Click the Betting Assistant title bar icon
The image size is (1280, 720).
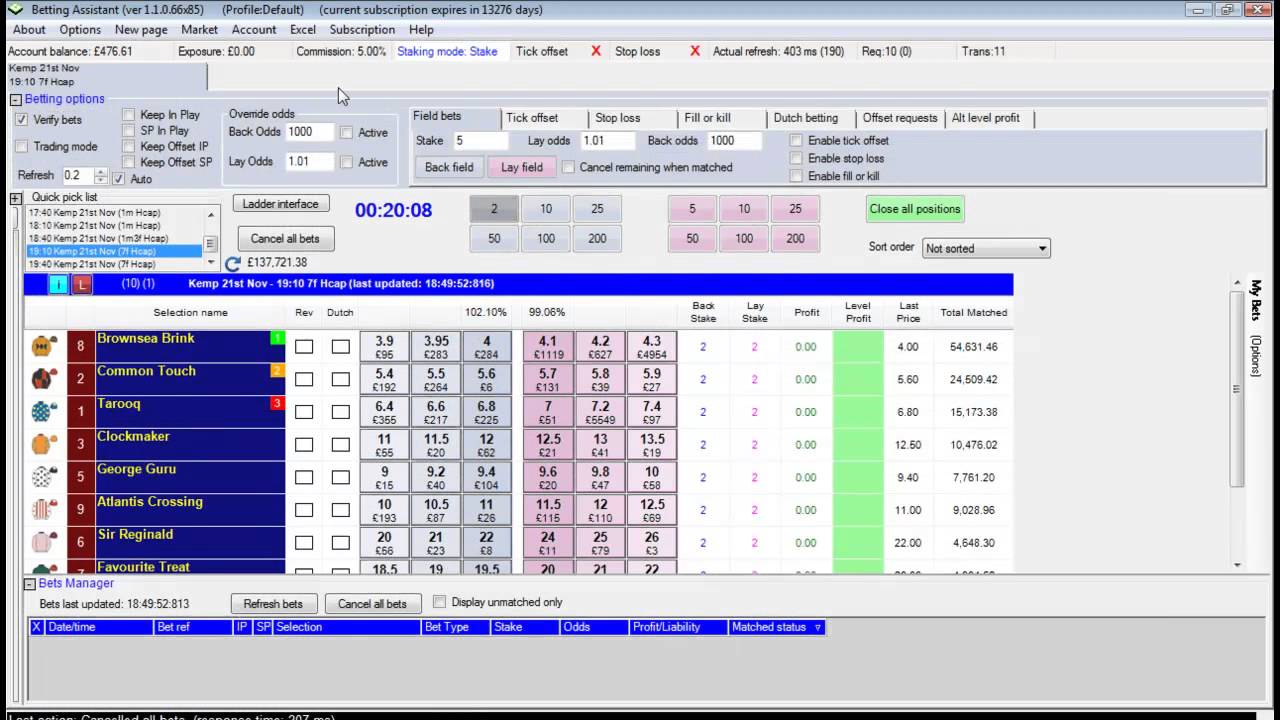[x=14, y=9]
